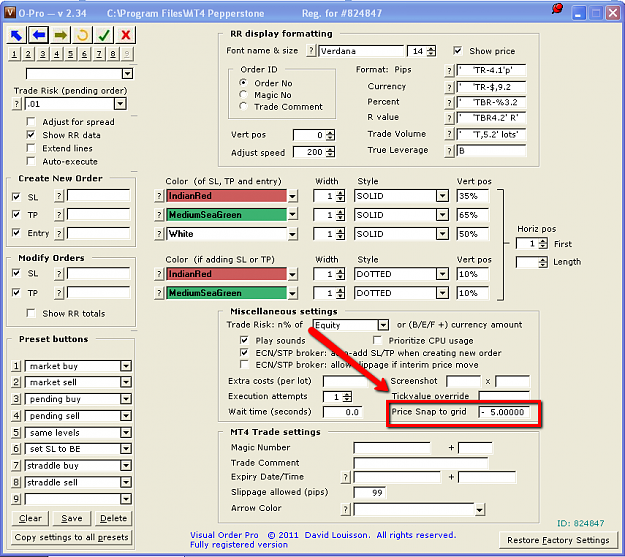
Task: Expand preset 1 market buy dropdown
Action: coord(126,366)
